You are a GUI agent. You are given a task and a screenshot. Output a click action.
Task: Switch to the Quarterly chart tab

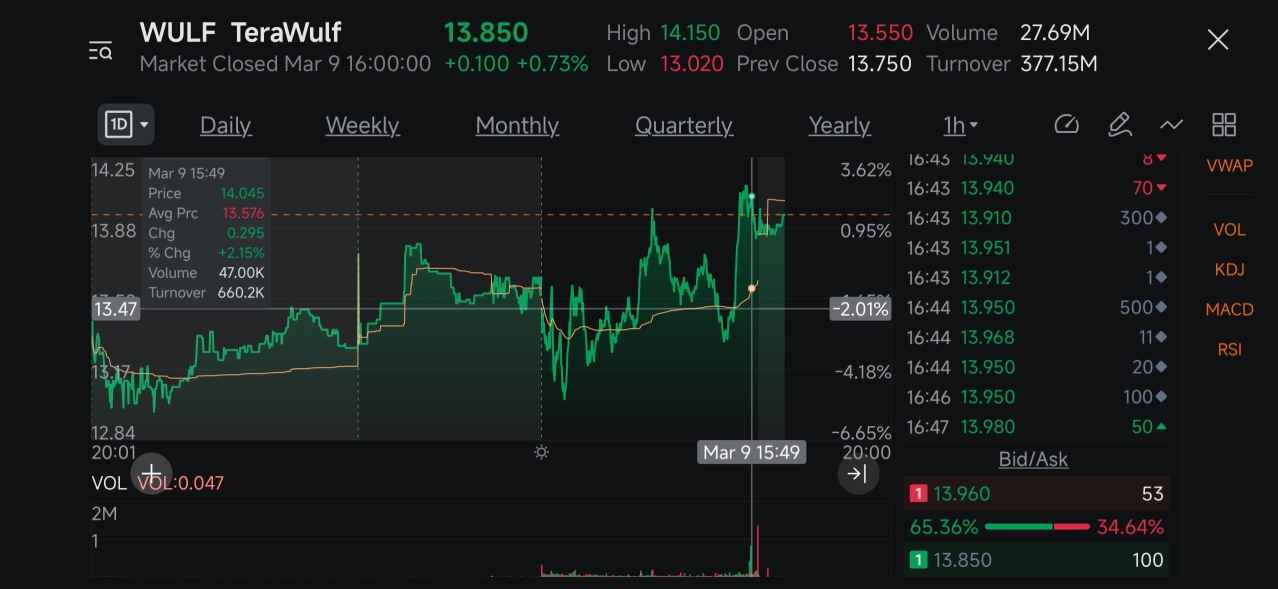(x=684, y=125)
